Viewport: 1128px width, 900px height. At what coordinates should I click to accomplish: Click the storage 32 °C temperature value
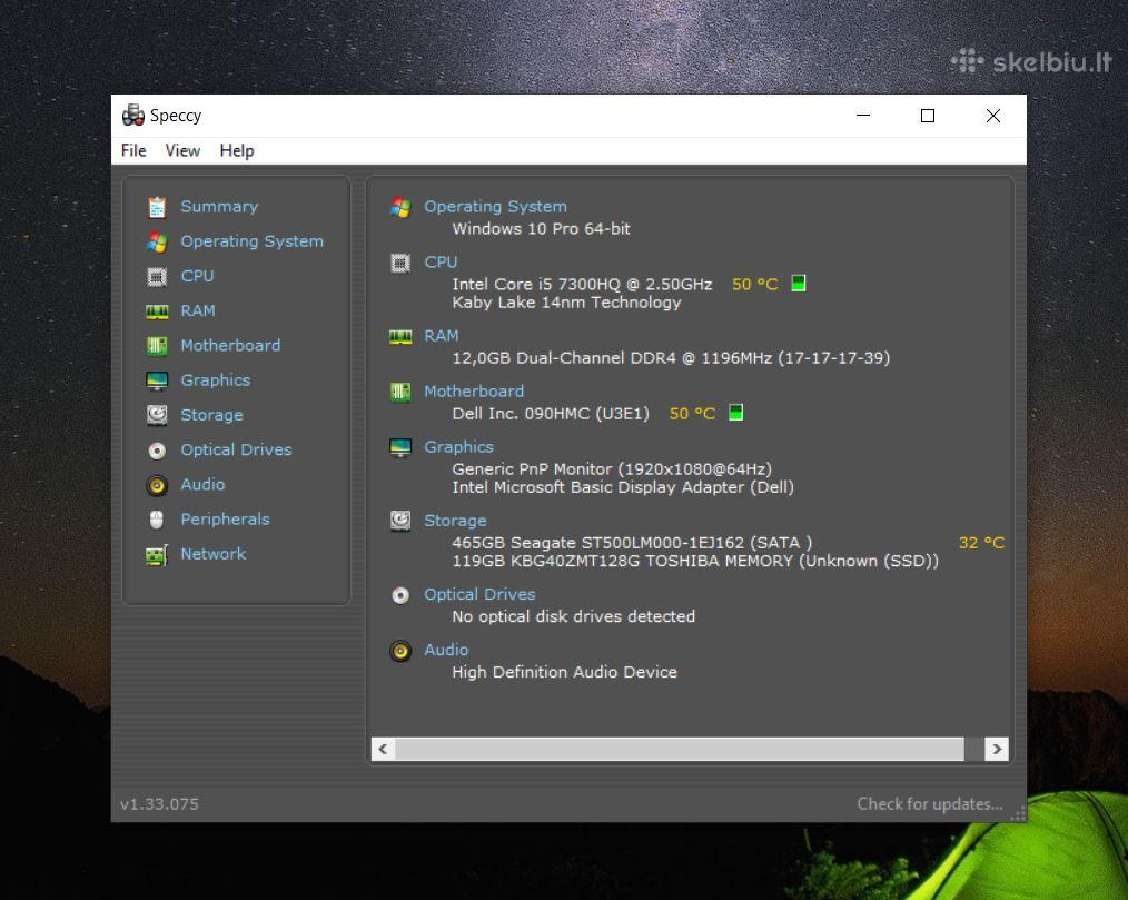pyautogui.click(x=981, y=542)
